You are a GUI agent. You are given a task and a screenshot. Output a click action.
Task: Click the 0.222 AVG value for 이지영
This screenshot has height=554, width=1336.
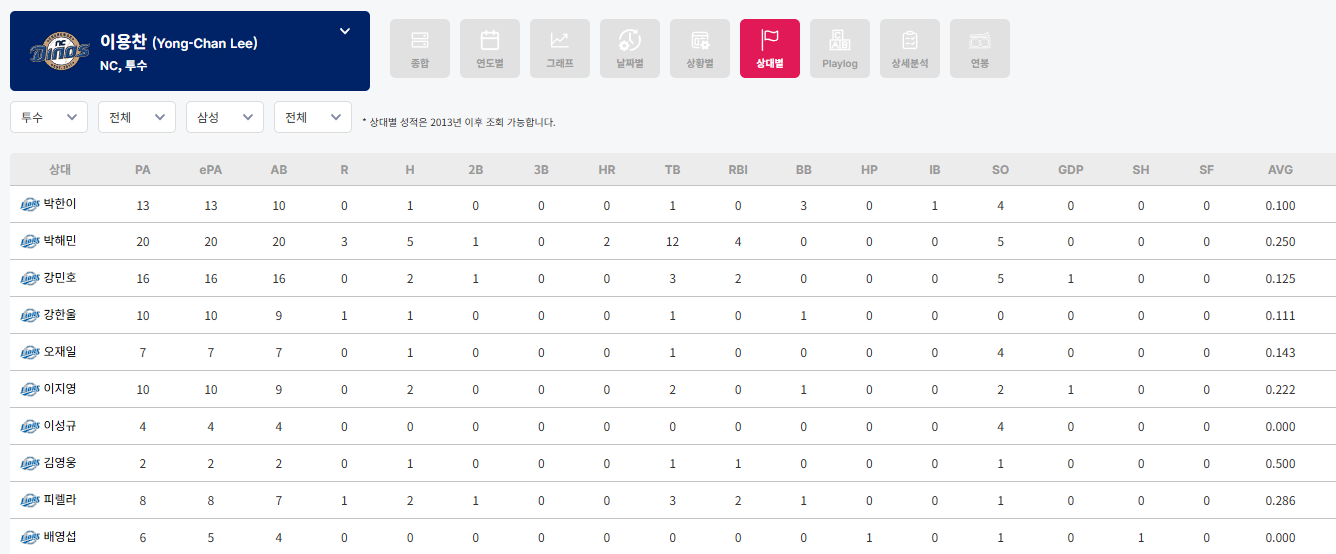[x=1280, y=390]
